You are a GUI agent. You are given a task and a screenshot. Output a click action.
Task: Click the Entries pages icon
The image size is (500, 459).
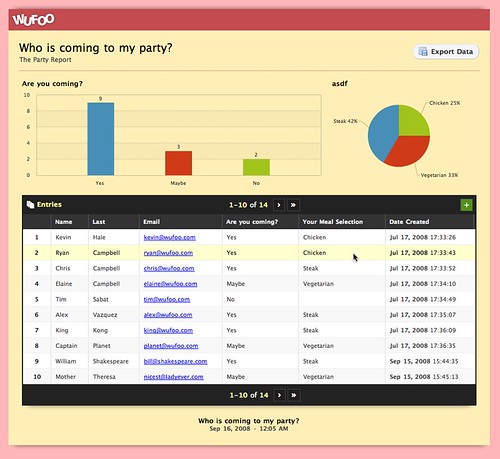(x=30, y=205)
